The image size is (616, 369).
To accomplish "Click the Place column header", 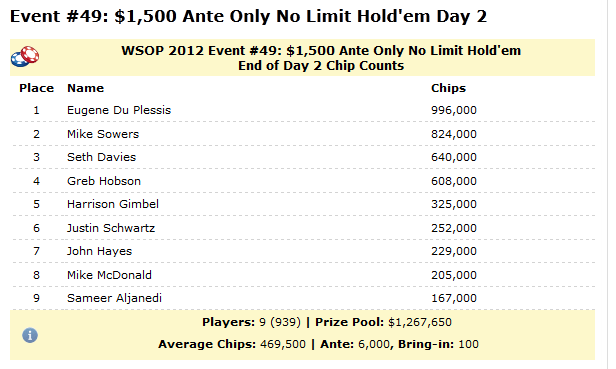I will [x=37, y=88].
